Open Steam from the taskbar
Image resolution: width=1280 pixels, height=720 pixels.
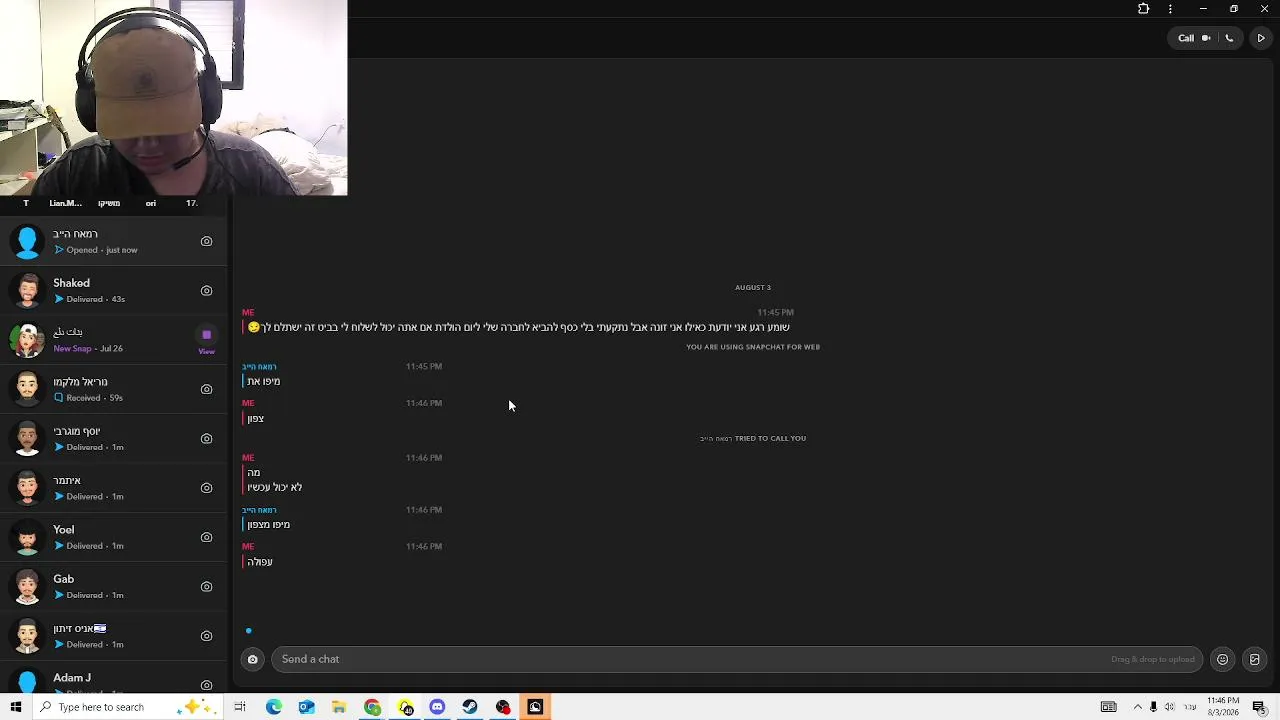(x=470, y=707)
